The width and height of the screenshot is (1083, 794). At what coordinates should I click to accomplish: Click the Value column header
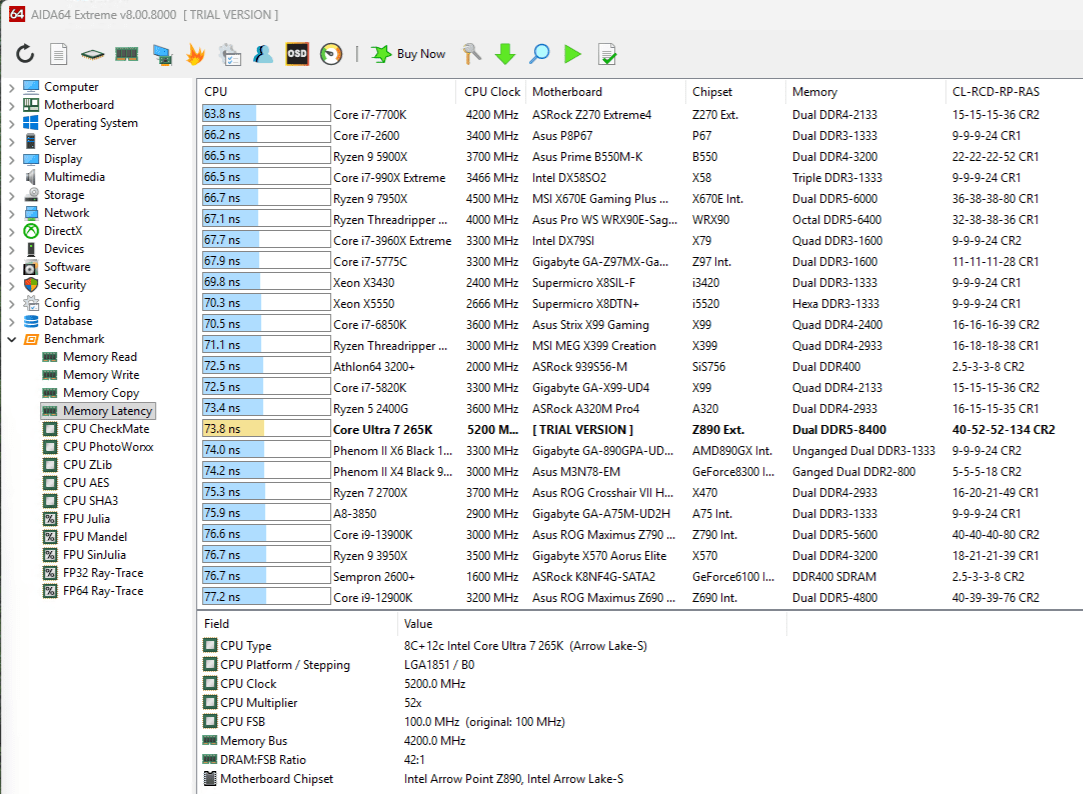tap(592, 624)
